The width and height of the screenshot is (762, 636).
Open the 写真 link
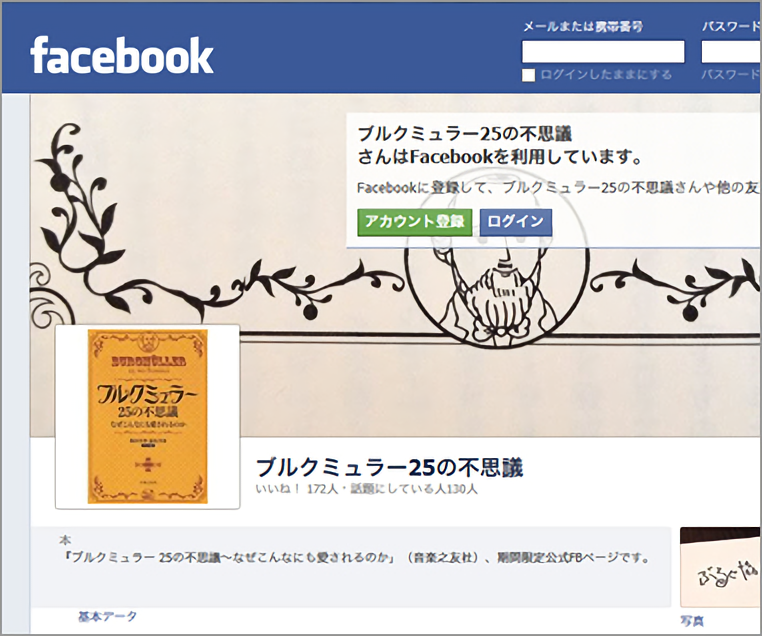click(692, 620)
